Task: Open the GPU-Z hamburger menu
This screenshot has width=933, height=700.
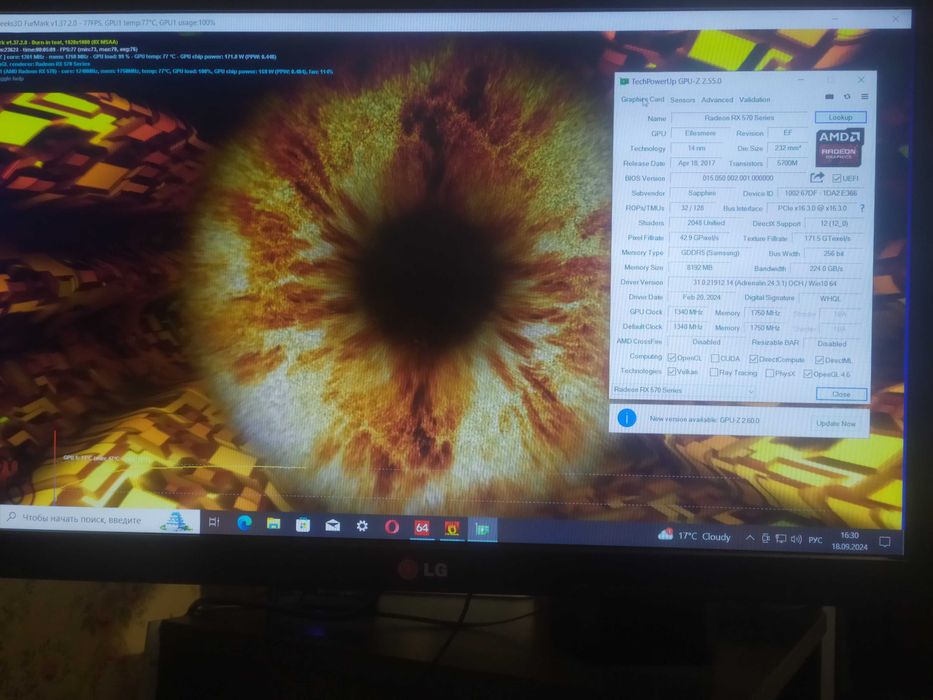Action: 864,96
